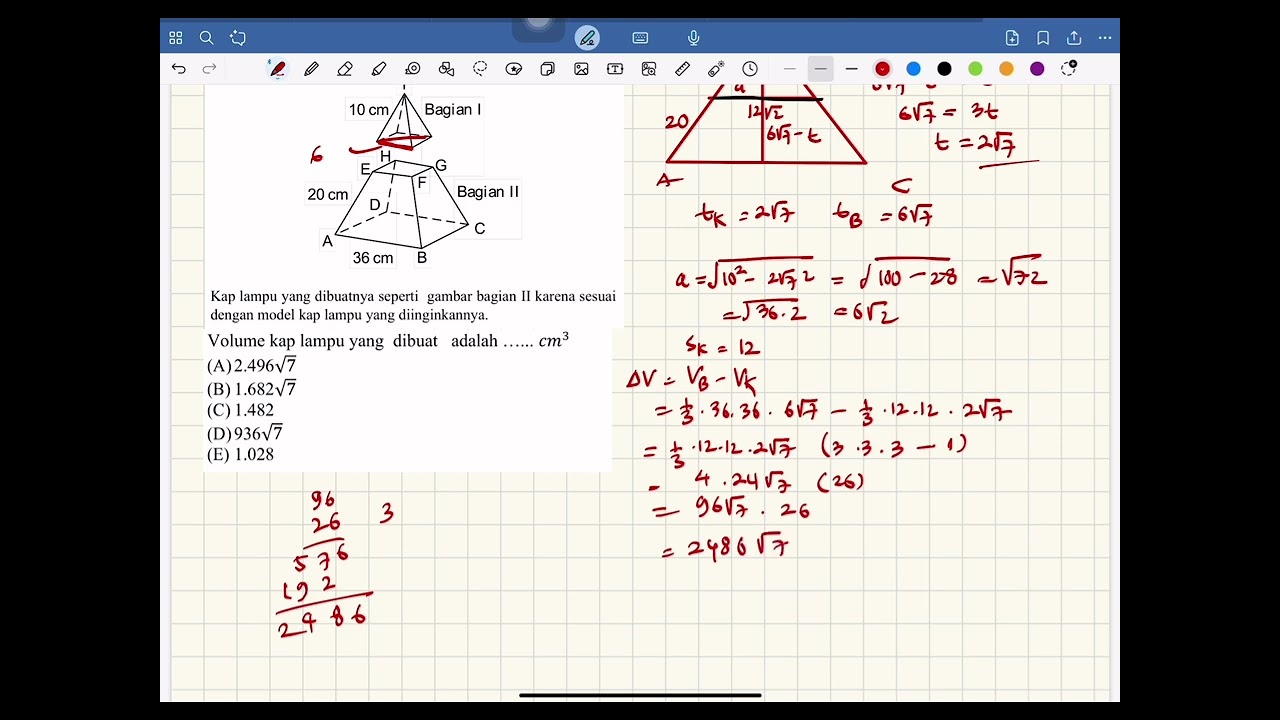Tap the 'Bagian I' label
Image resolution: width=1280 pixels, height=720 pixels.
[x=453, y=110]
